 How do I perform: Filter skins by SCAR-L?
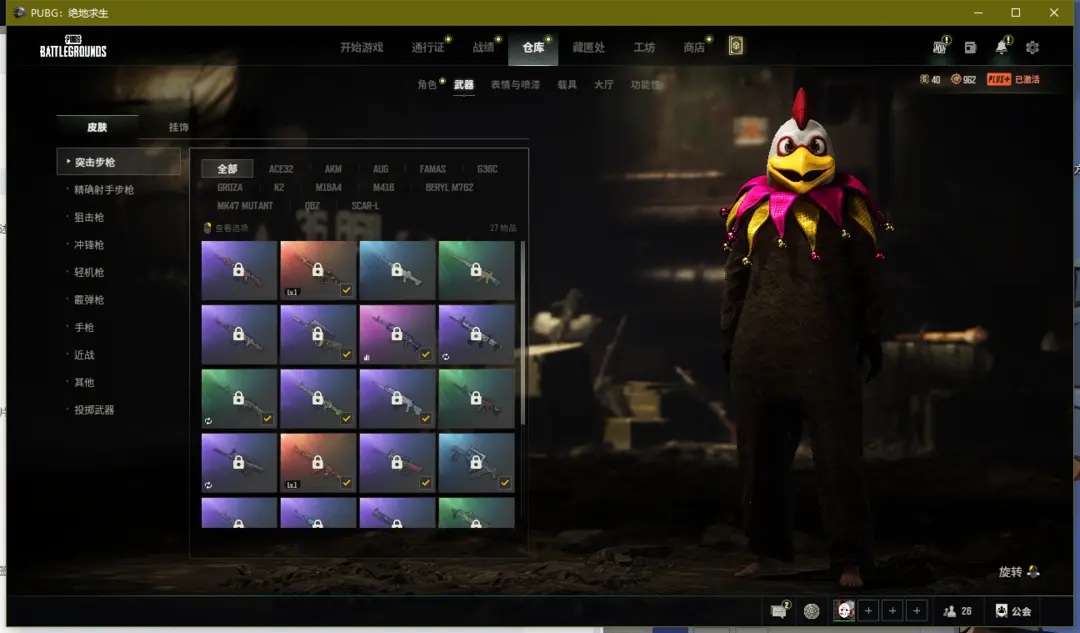coord(365,206)
